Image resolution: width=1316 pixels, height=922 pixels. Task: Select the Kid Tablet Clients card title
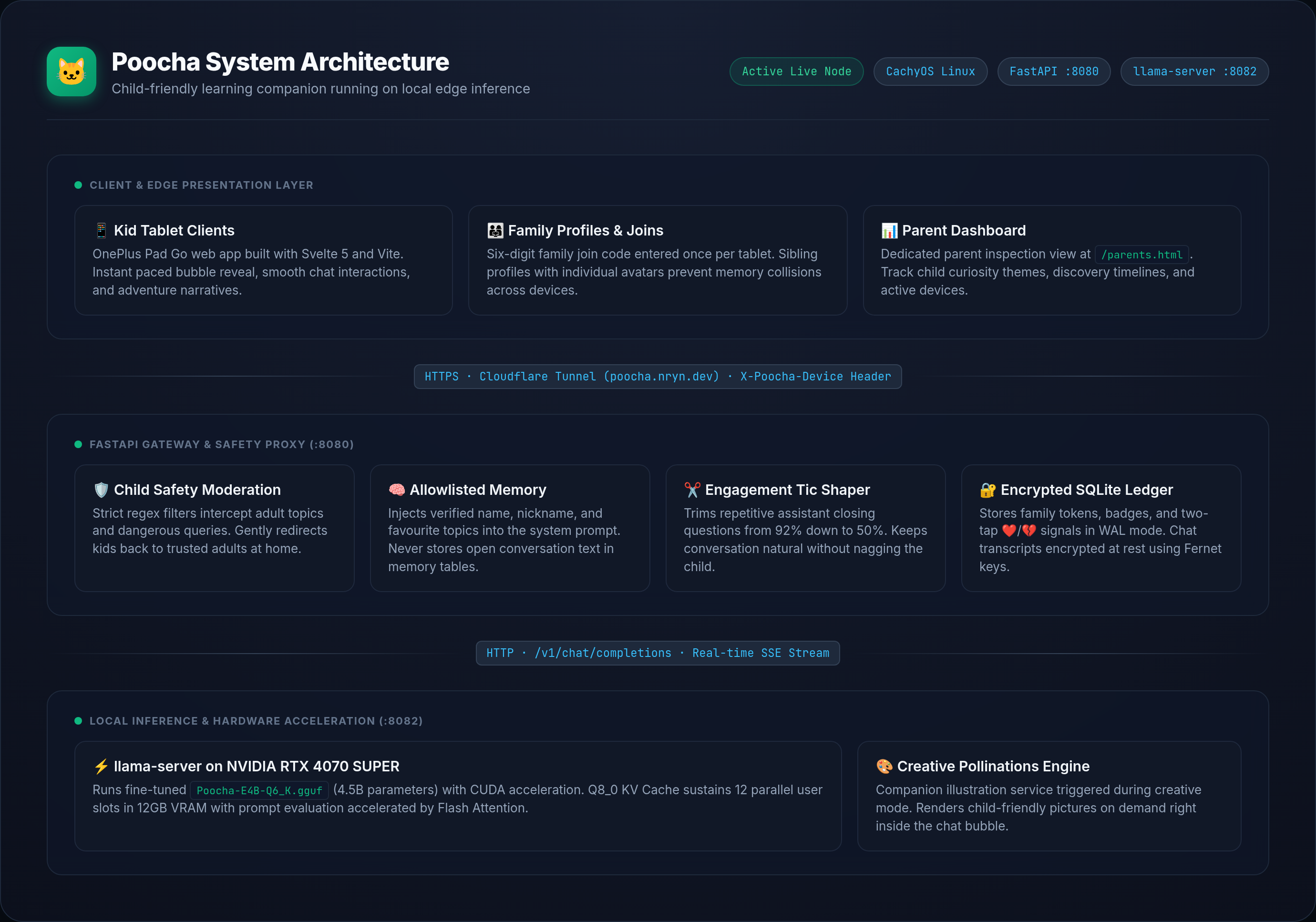174,230
